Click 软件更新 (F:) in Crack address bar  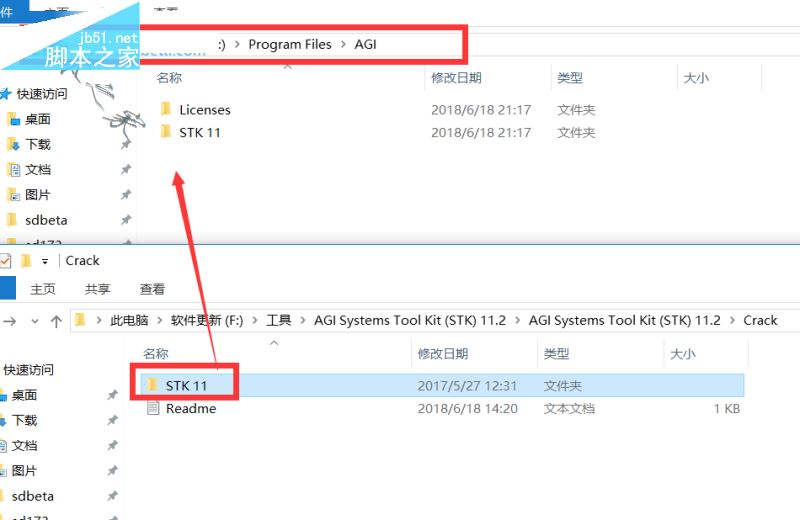(x=207, y=320)
